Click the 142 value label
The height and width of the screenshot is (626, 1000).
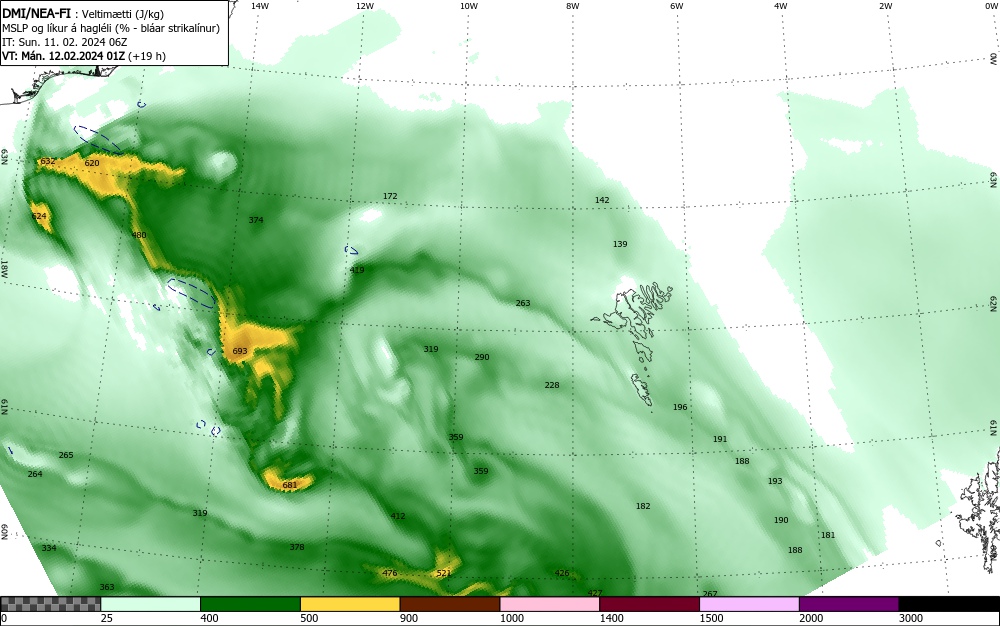click(x=602, y=200)
